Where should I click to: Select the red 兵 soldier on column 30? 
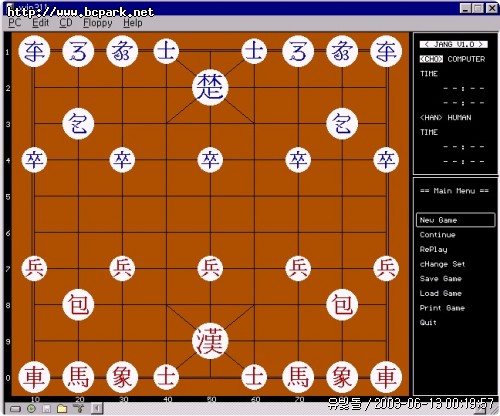tap(122, 268)
